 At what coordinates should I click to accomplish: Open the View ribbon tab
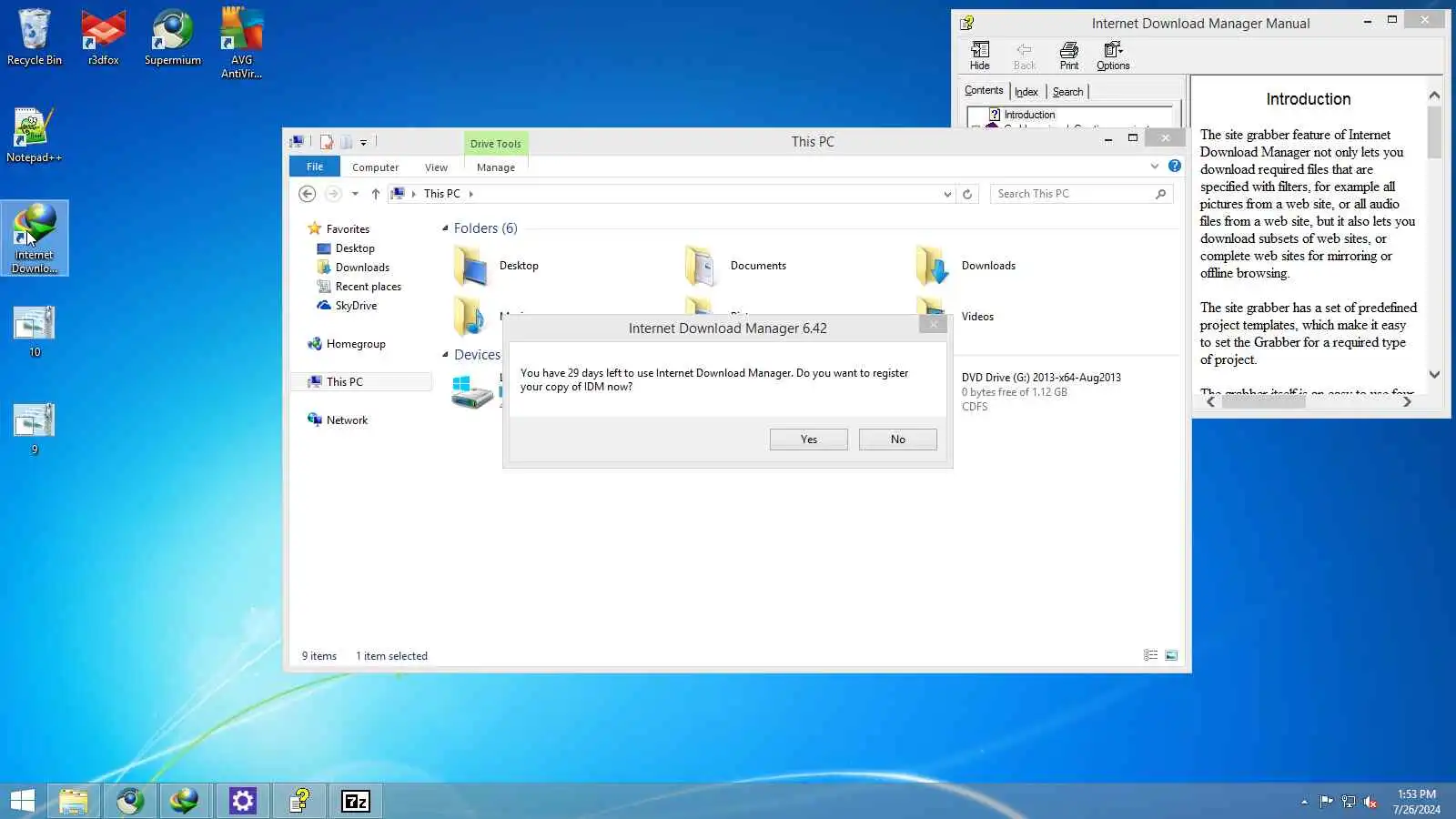point(436,167)
